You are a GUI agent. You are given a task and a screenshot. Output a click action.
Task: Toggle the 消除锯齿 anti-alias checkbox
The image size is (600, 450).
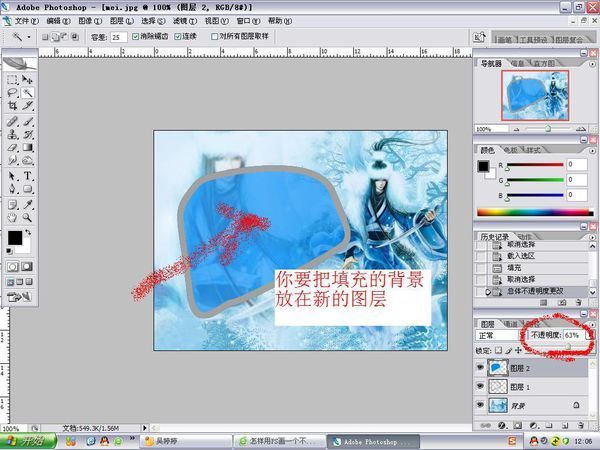tap(136, 36)
